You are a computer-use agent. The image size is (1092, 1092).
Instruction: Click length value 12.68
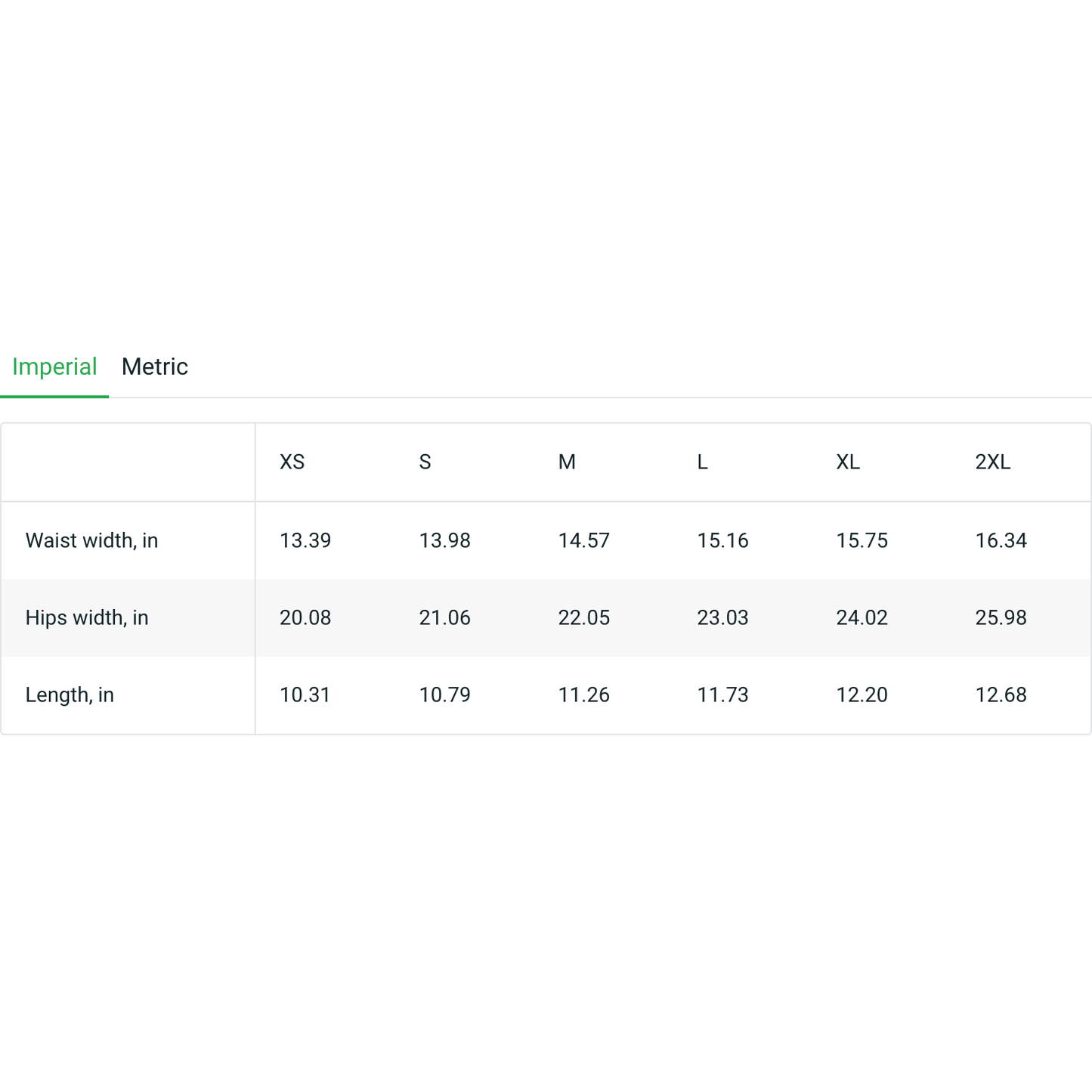(x=1001, y=694)
